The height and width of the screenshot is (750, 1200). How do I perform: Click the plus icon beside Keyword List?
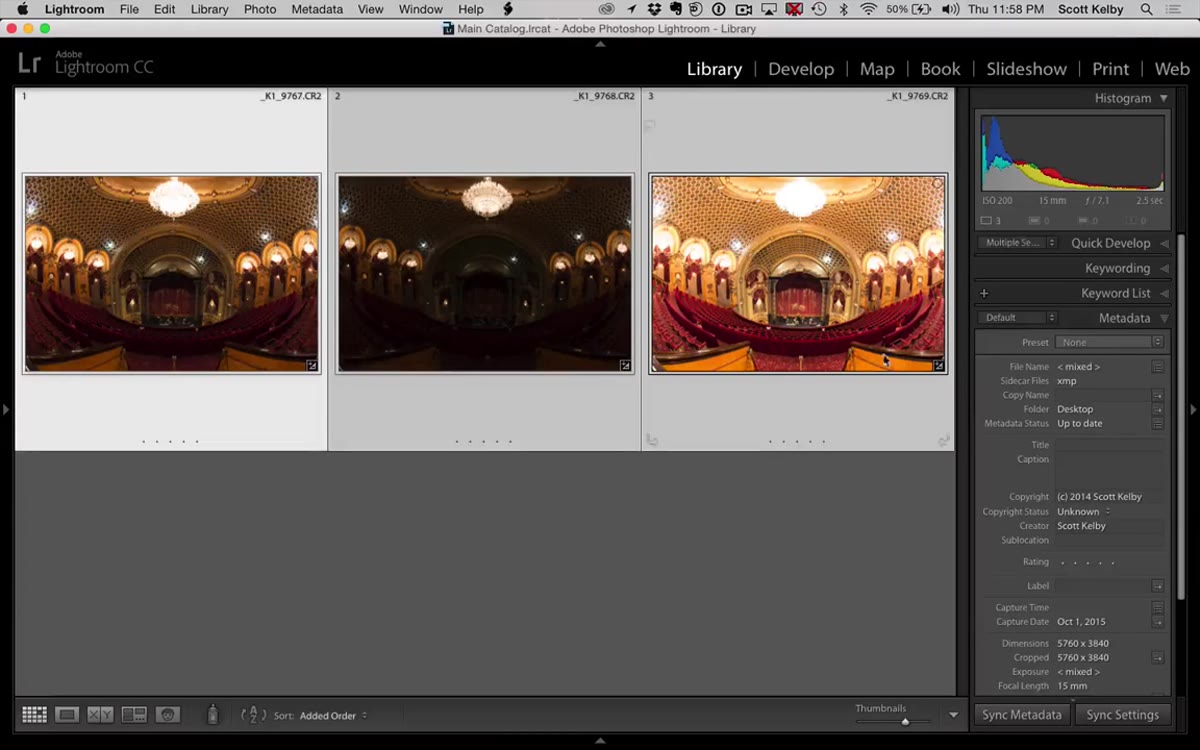(x=984, y=294)
